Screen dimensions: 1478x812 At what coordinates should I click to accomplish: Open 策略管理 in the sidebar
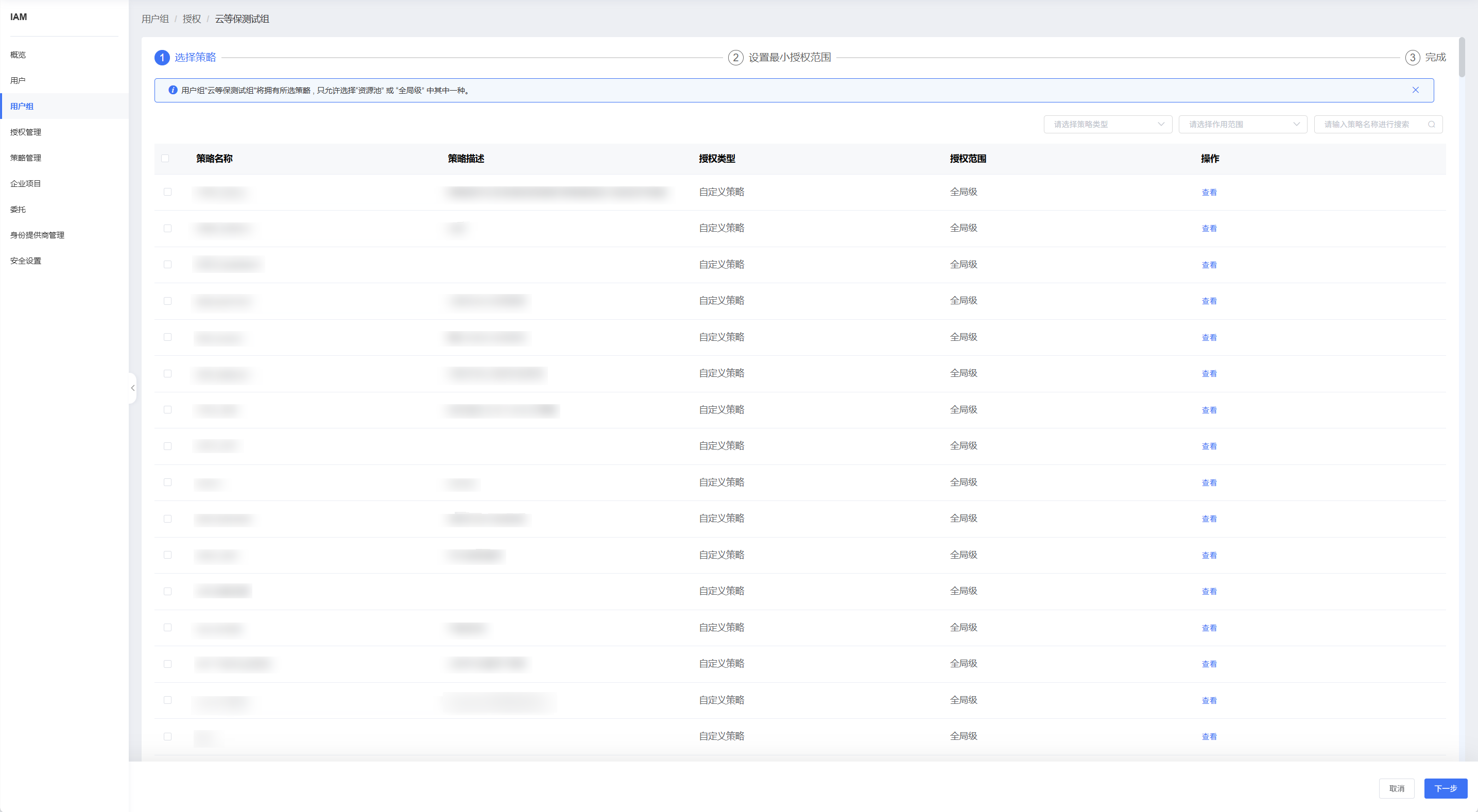click(64, 158)
